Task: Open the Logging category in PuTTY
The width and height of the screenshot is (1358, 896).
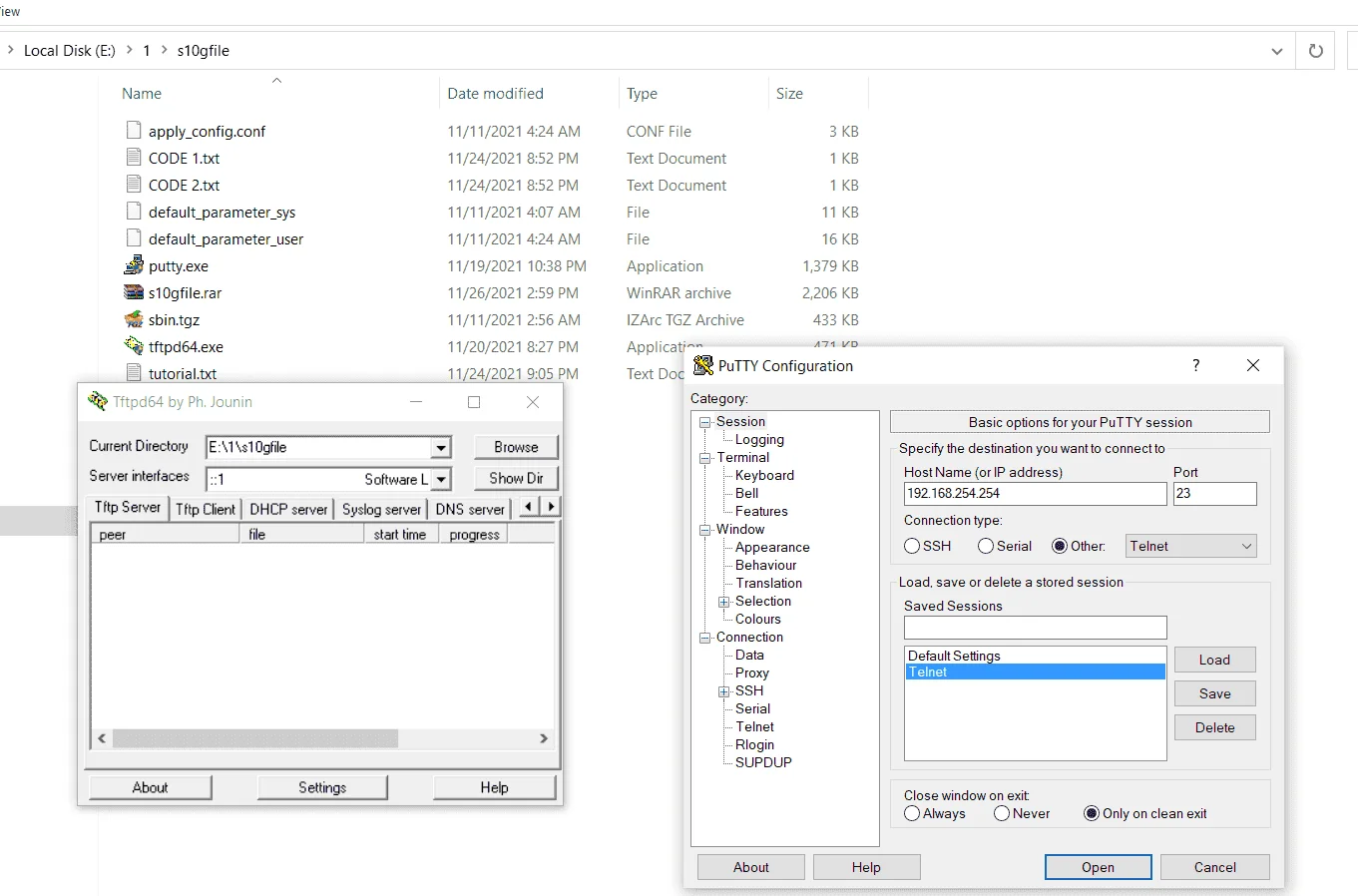Action: click(759, 439)
